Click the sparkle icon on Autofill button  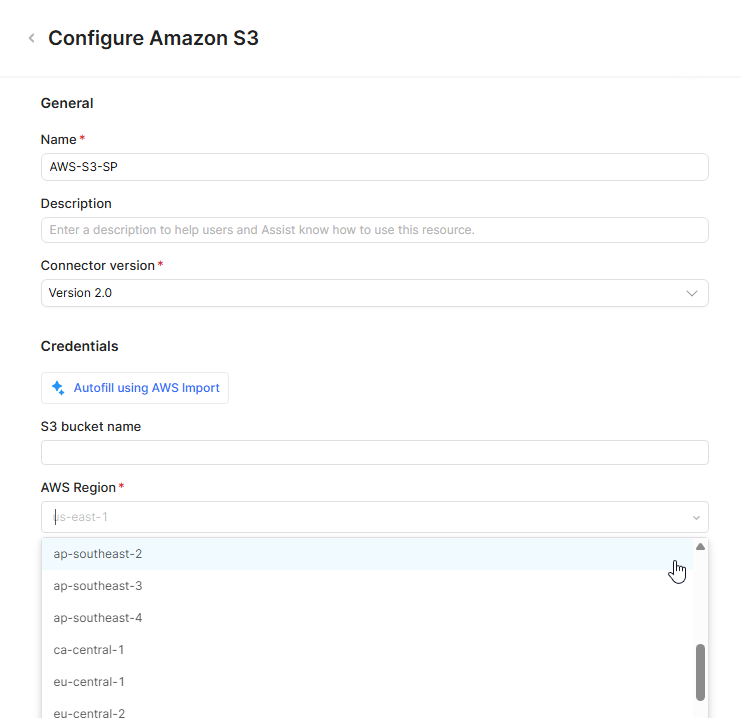point(58,388)
